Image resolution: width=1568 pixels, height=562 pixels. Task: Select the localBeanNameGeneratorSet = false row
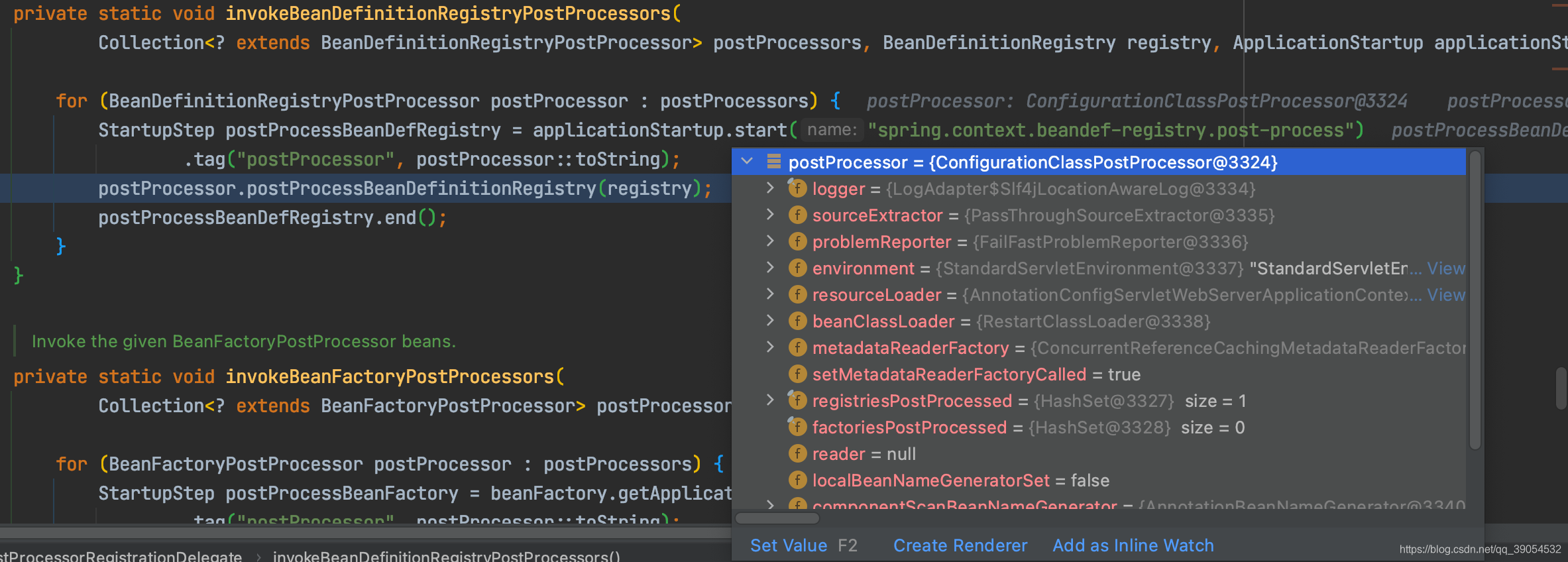click(x=1099, y=480)
